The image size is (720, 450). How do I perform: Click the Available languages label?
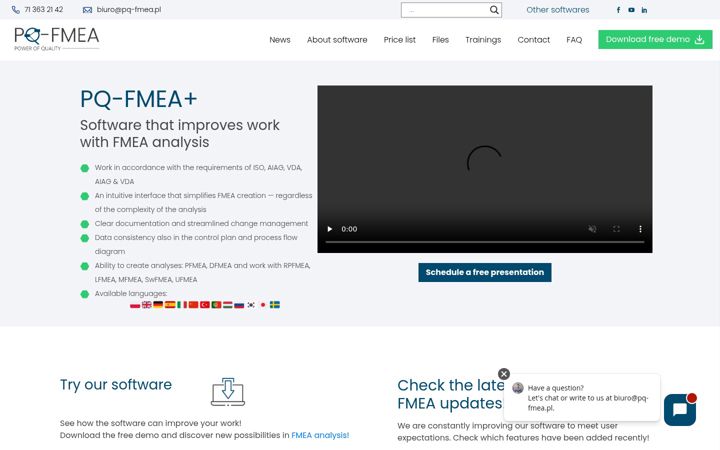click(x=131, y=293)
